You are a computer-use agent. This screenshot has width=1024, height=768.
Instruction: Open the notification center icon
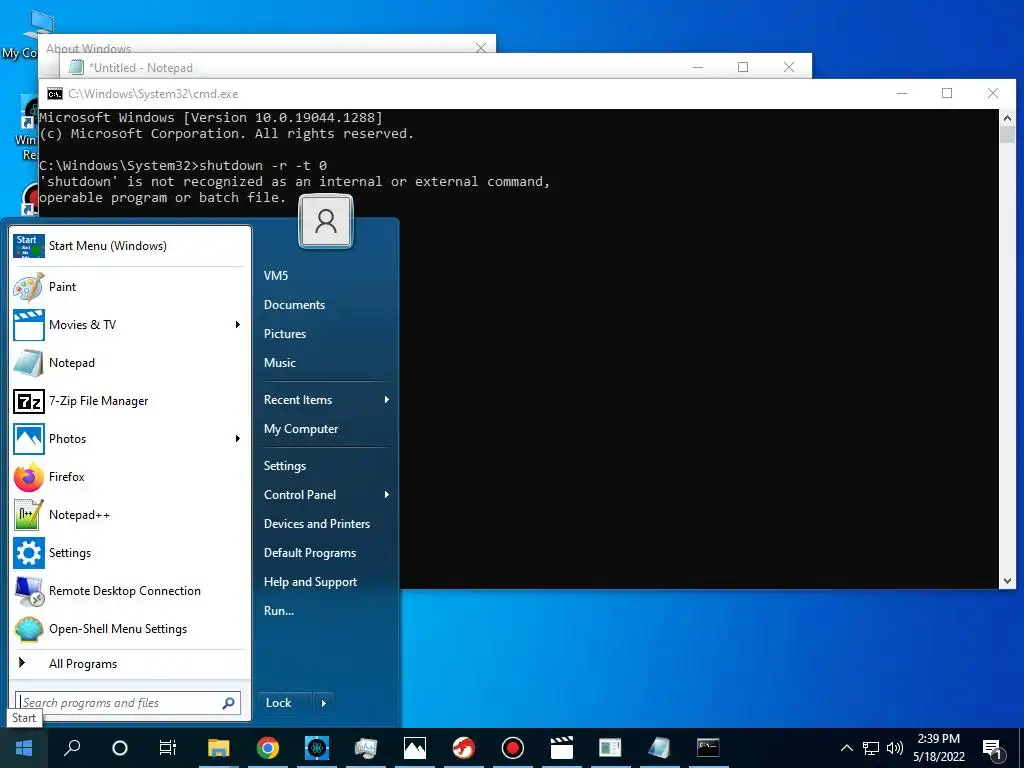point(993,750)
